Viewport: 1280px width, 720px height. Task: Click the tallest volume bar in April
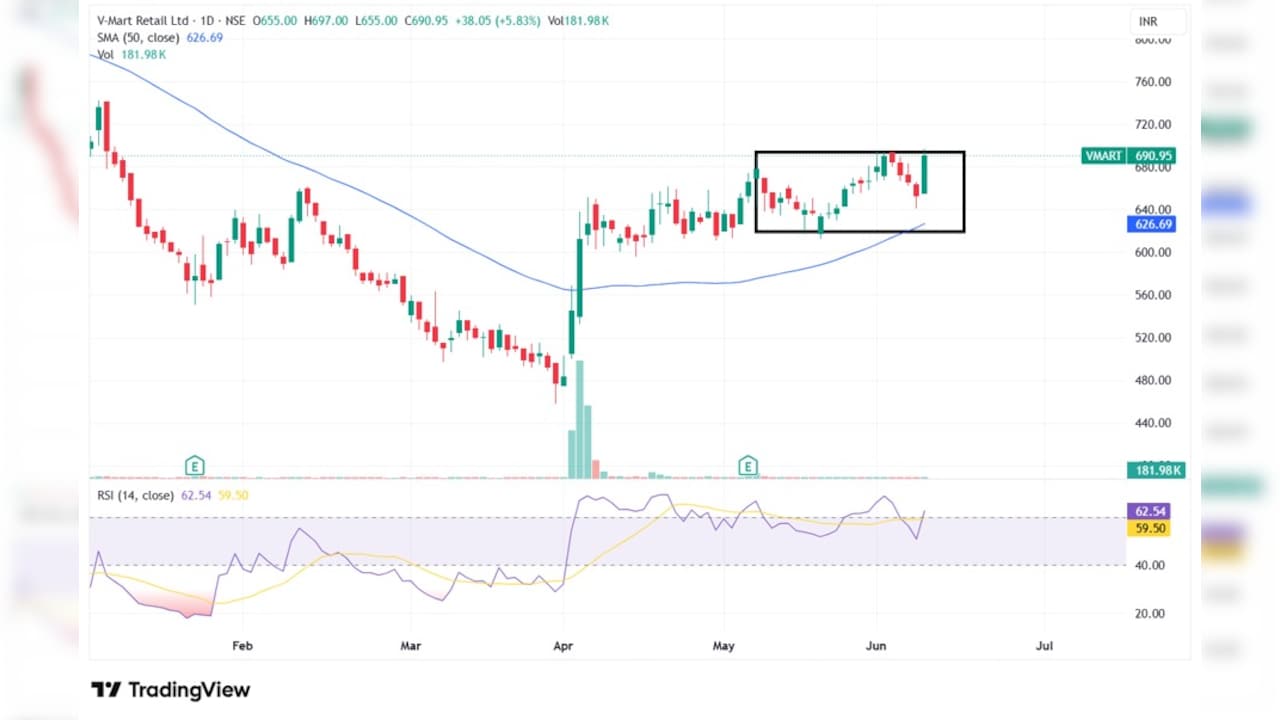click(580, 419)
